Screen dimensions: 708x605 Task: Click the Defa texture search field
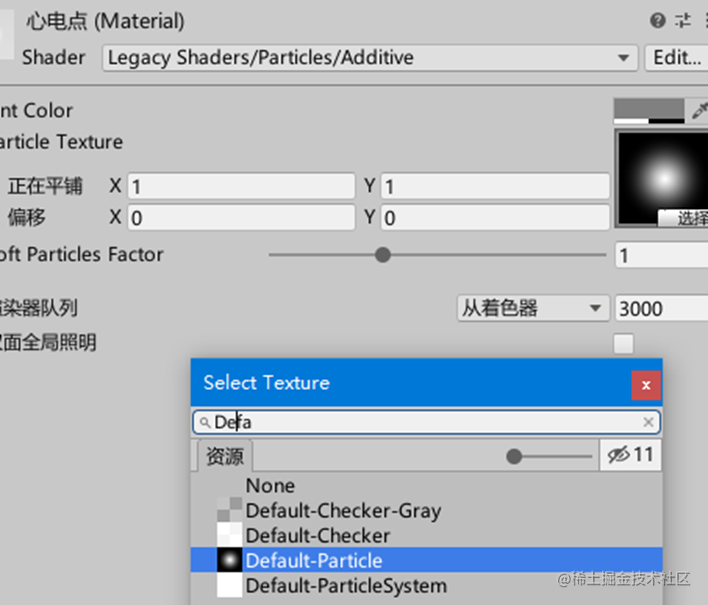(427, 422)
